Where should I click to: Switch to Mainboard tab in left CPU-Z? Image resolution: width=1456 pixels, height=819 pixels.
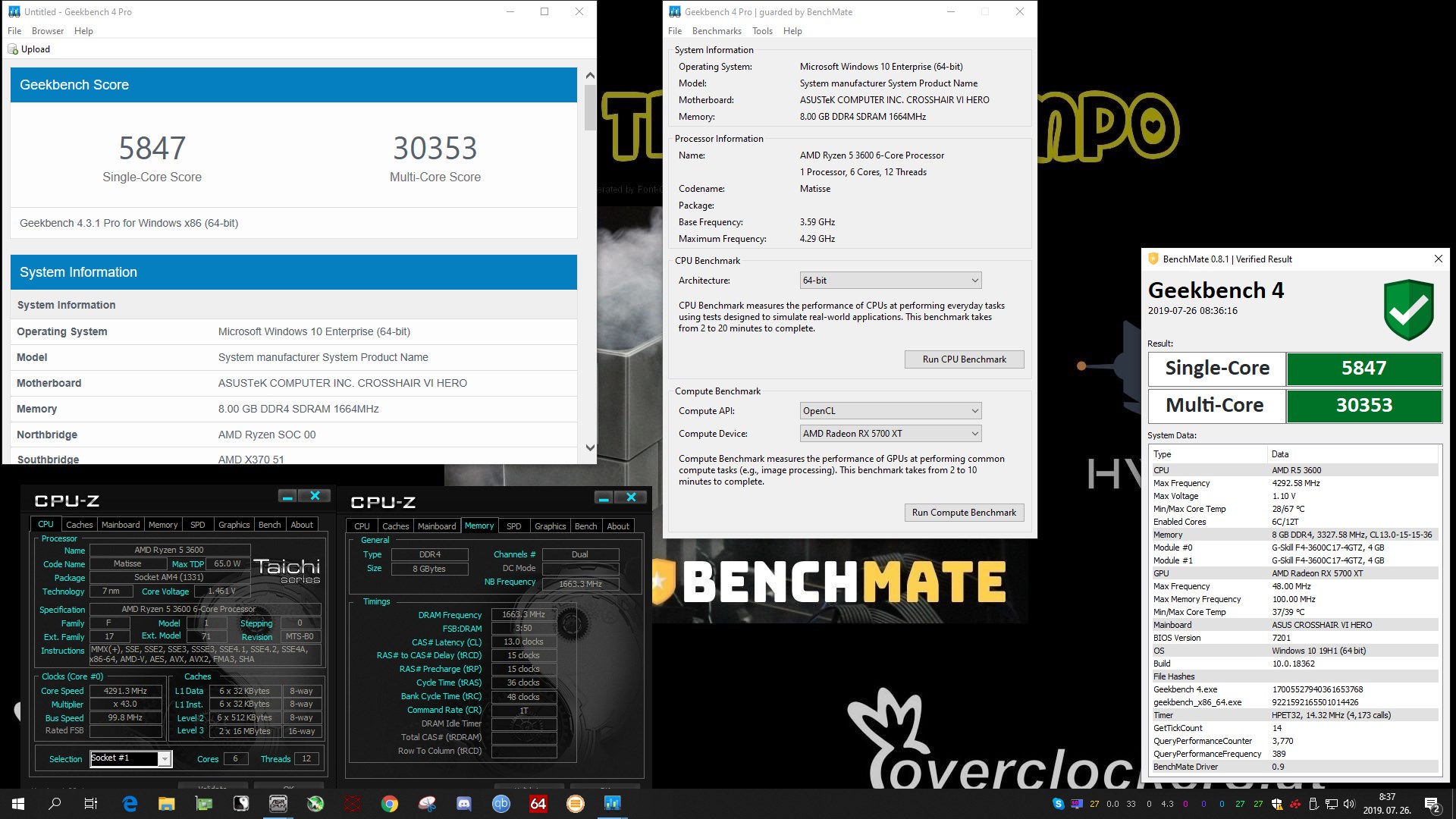[x=121, y=525]
